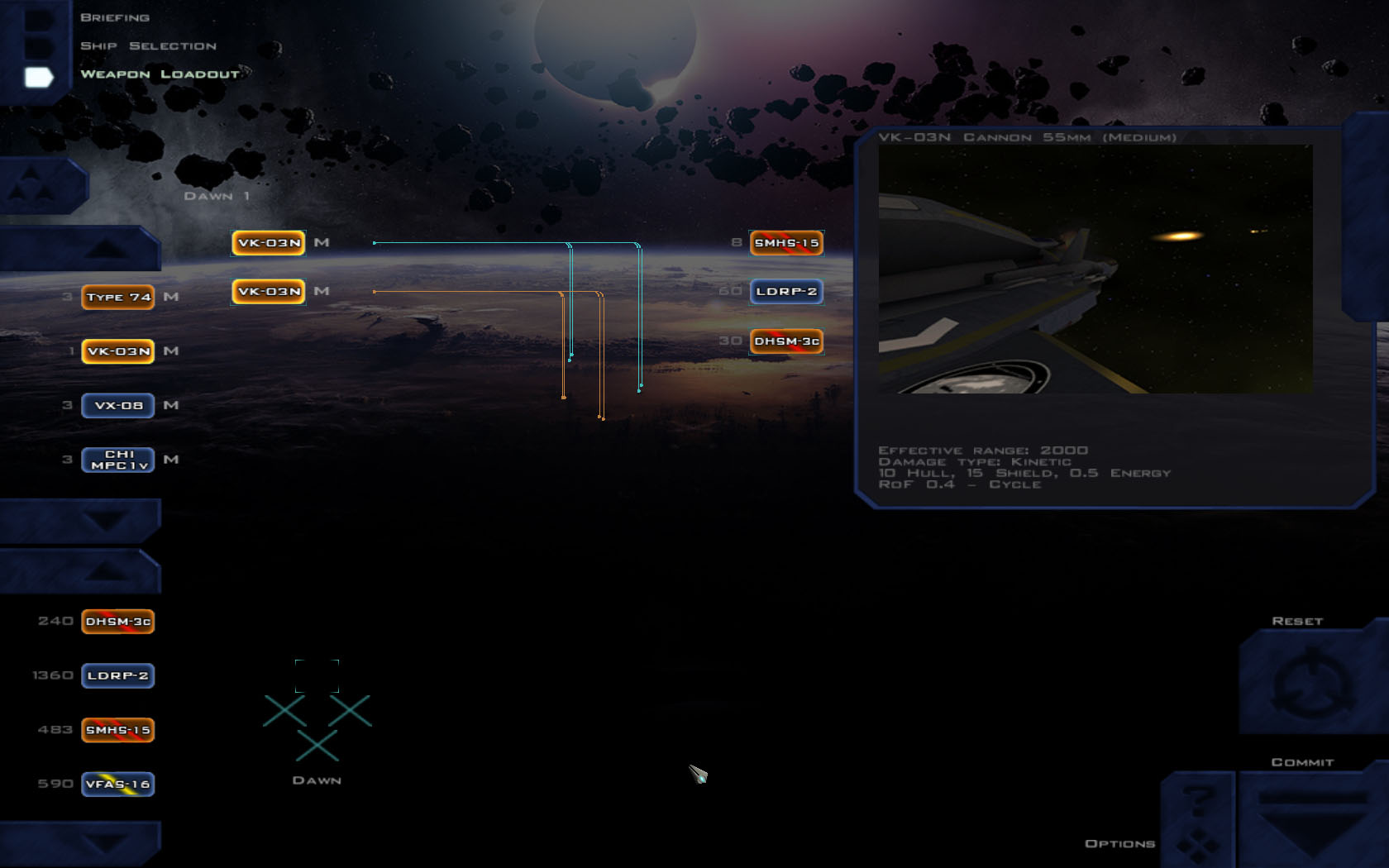
Task: Open the Briefing tab
Action: [115, 17]
